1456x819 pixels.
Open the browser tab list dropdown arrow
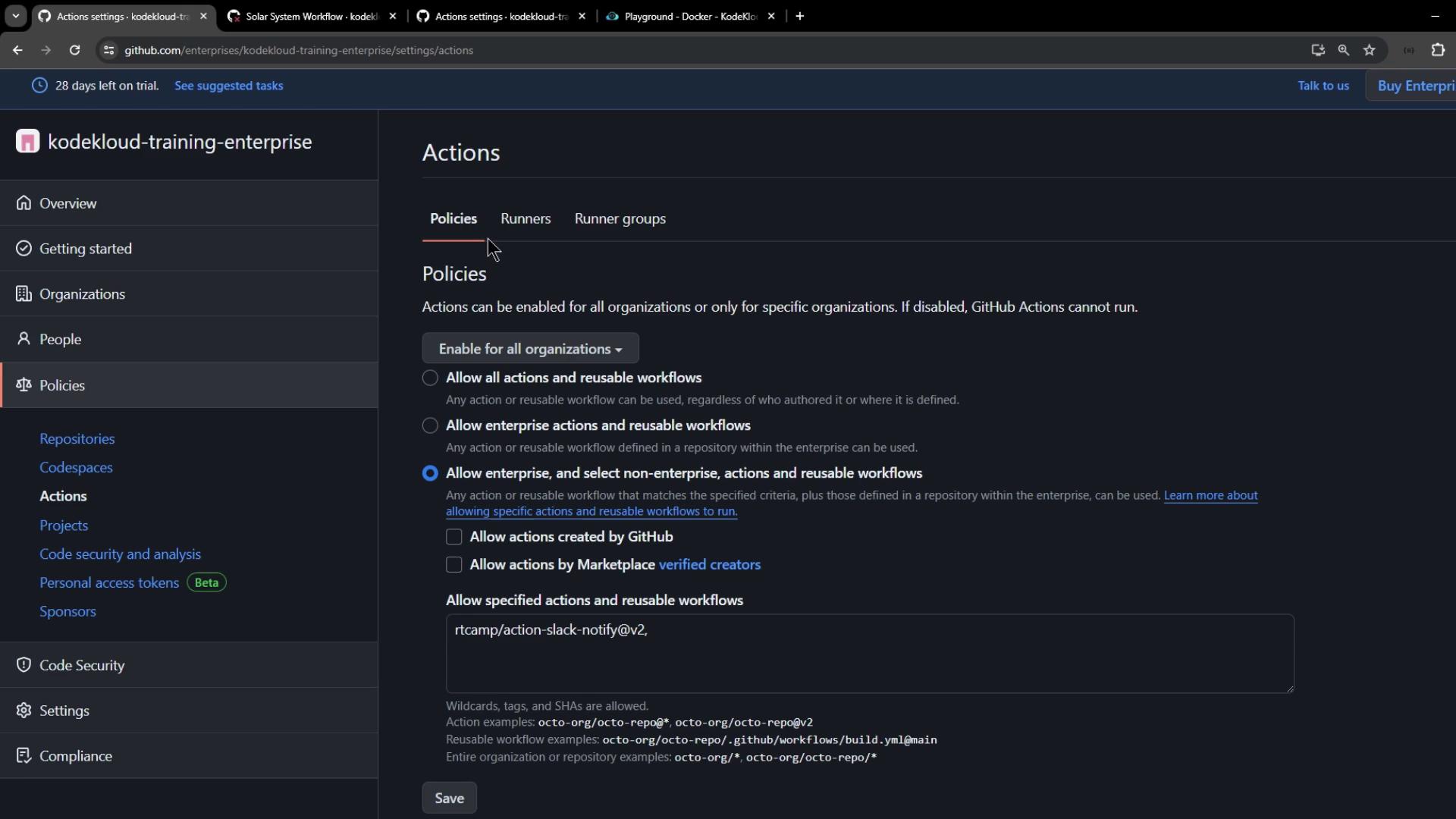pos(15,16)
